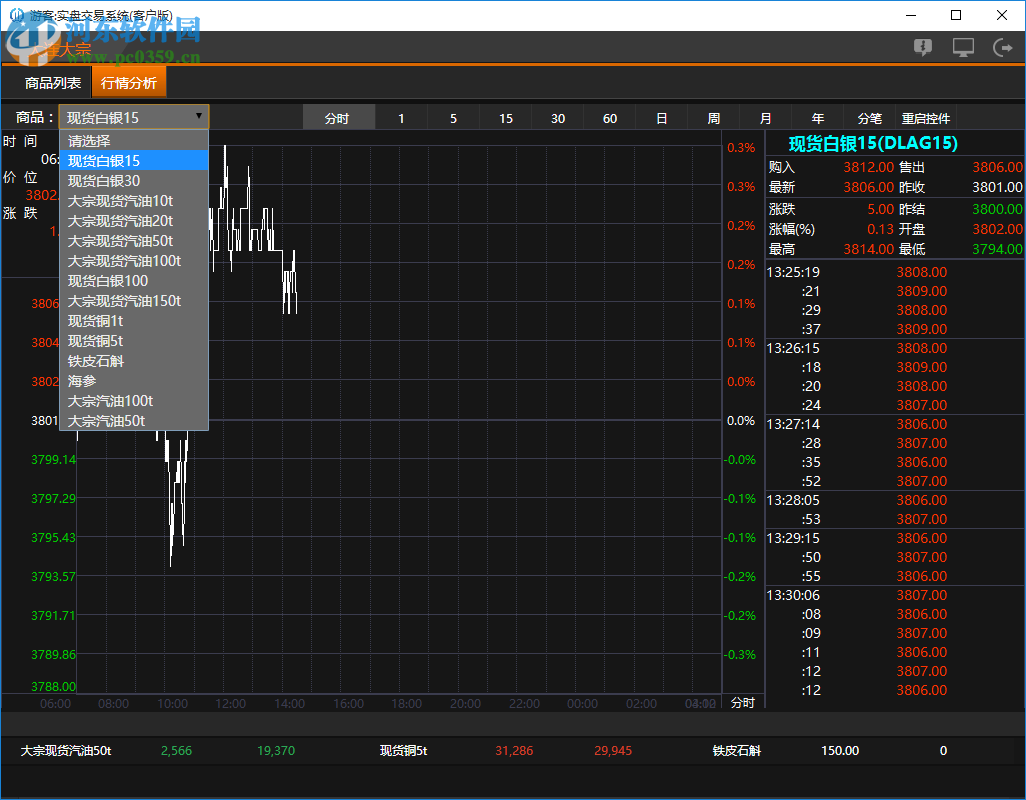This screenshot has height=800, width=1026.
Task: Show the 分时 time-sharing chart
Action: (338, 118)
